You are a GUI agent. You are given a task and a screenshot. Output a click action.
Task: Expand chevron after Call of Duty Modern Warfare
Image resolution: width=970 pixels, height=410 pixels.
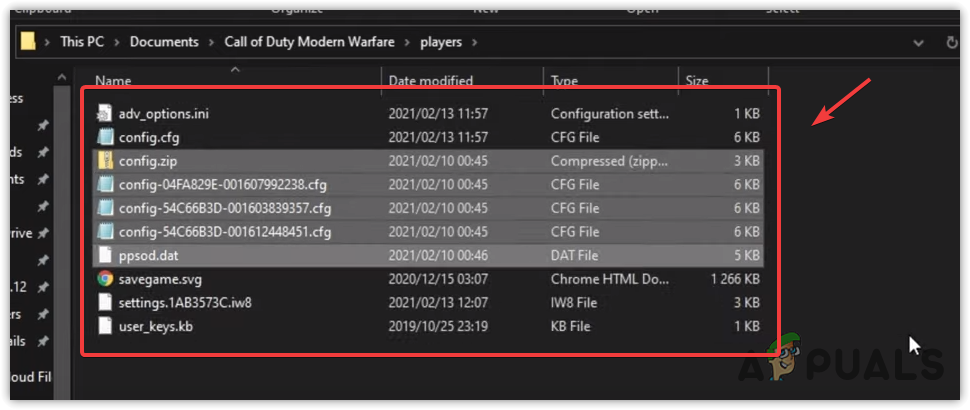[407, 42]
